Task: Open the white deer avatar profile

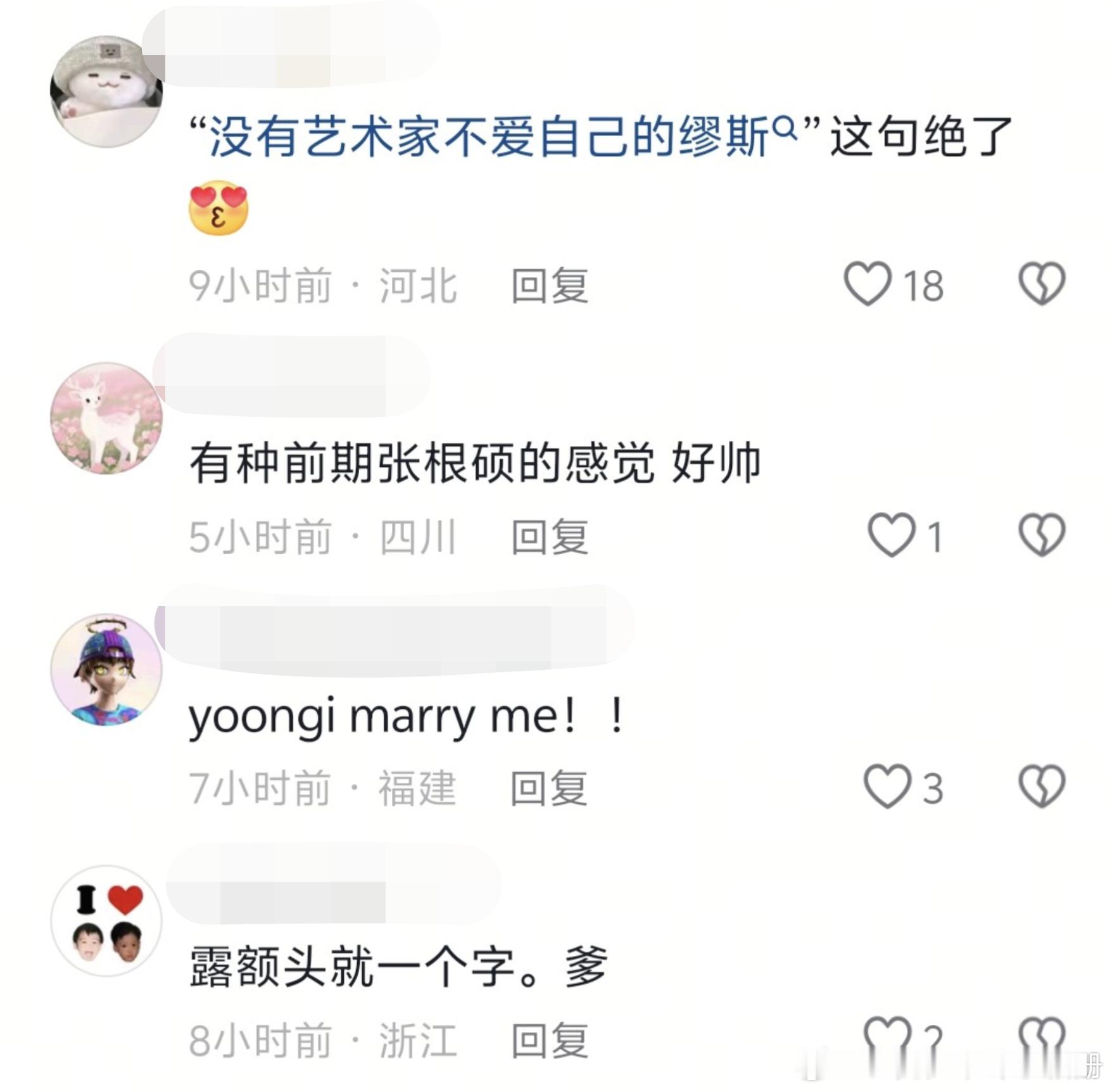Action: 106,418
